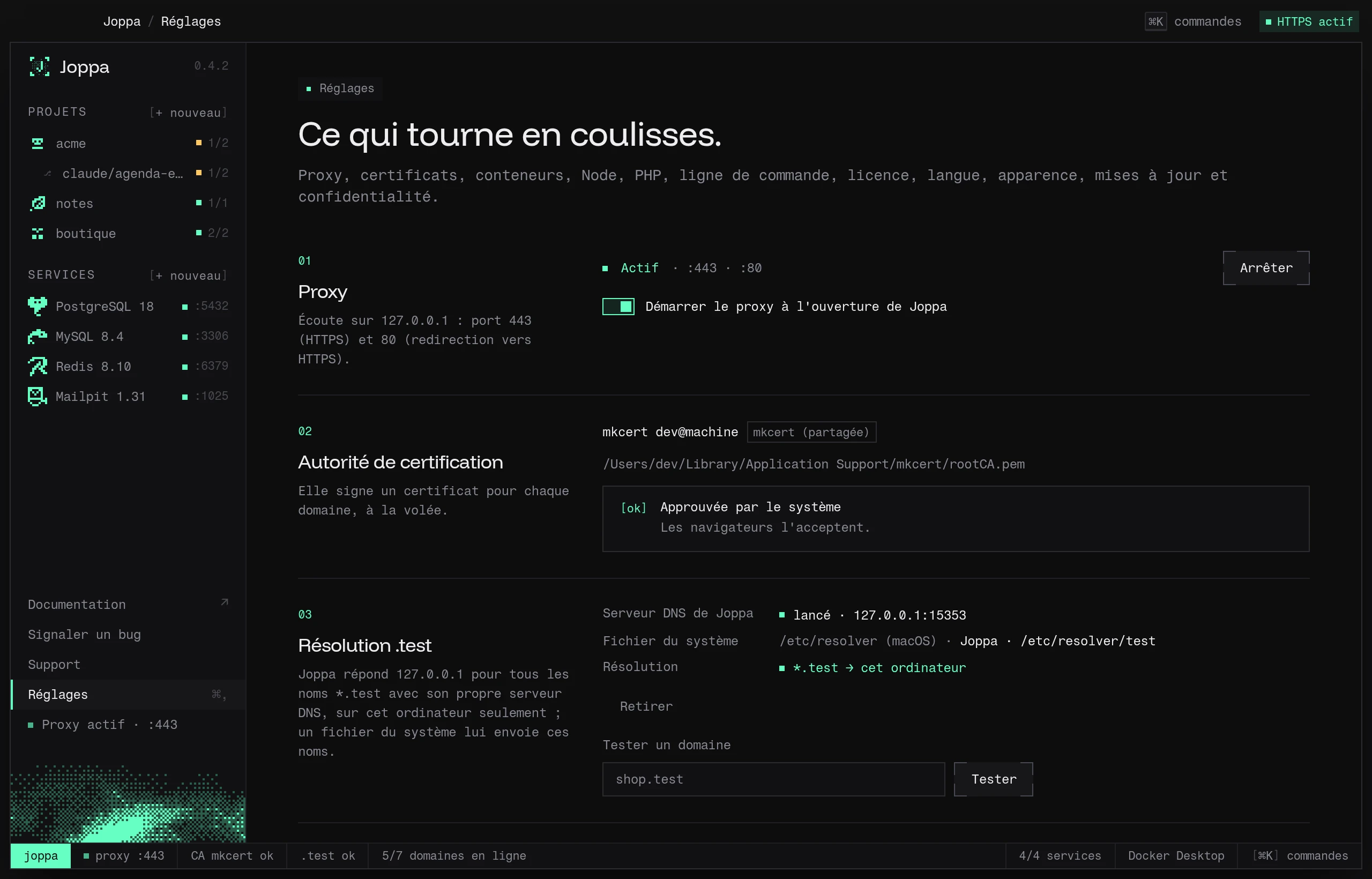Click the MySQL 8.4 dolphin icon
The image size is (1372, 879).
38,336
